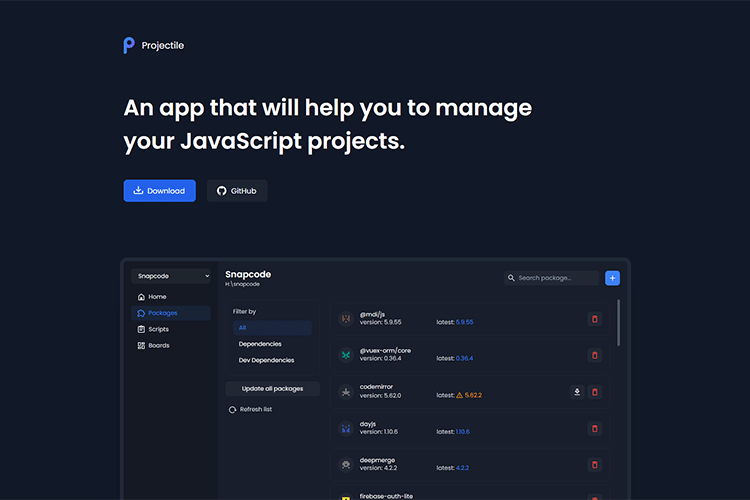Screen dimensions: 750x500
Task: Click the blue Download button
Action: tap(159, 191)
